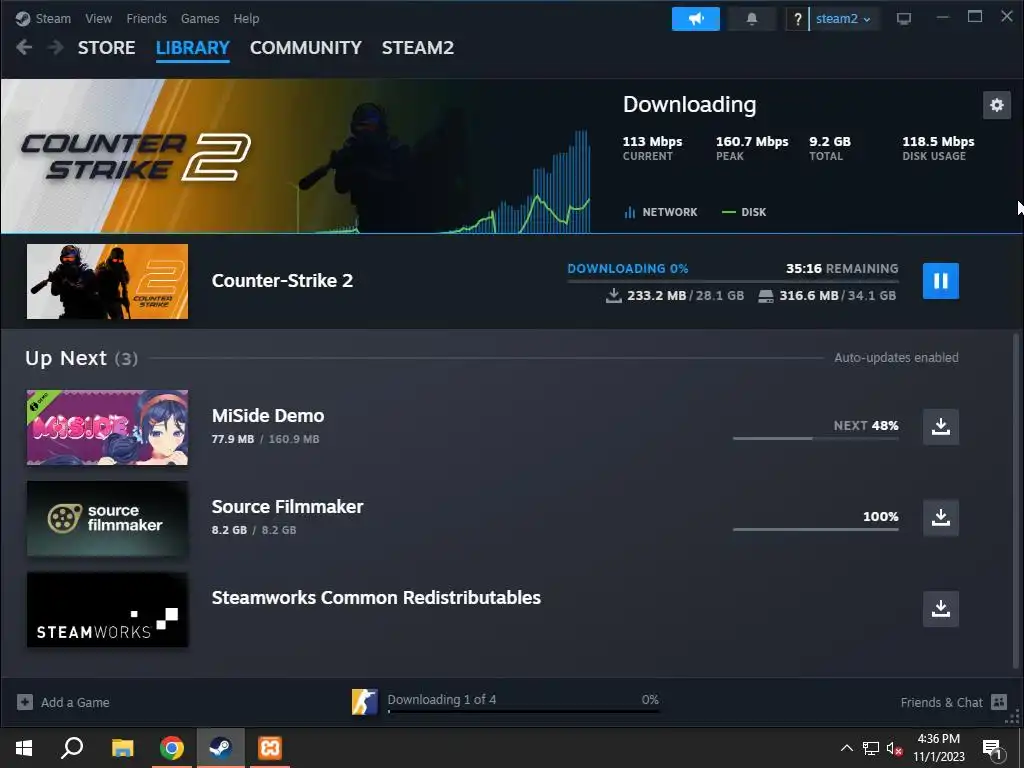
Task: Start Steamworks Common Redistributables download
Action: [940, 609]
